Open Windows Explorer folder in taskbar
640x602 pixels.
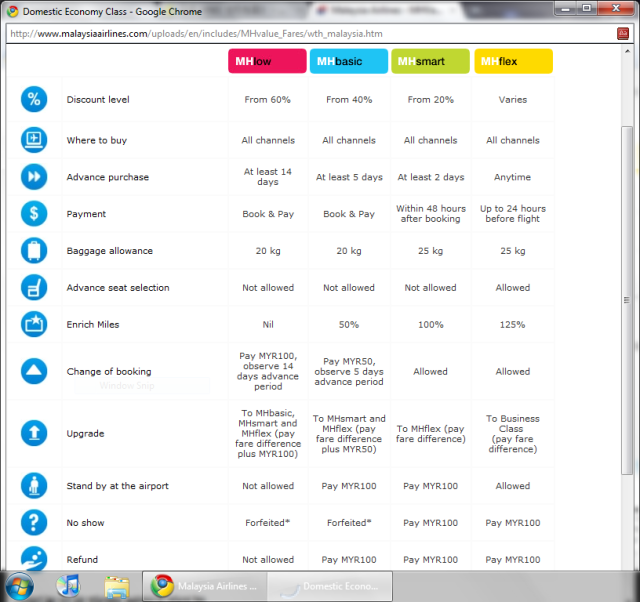(117, 586)
